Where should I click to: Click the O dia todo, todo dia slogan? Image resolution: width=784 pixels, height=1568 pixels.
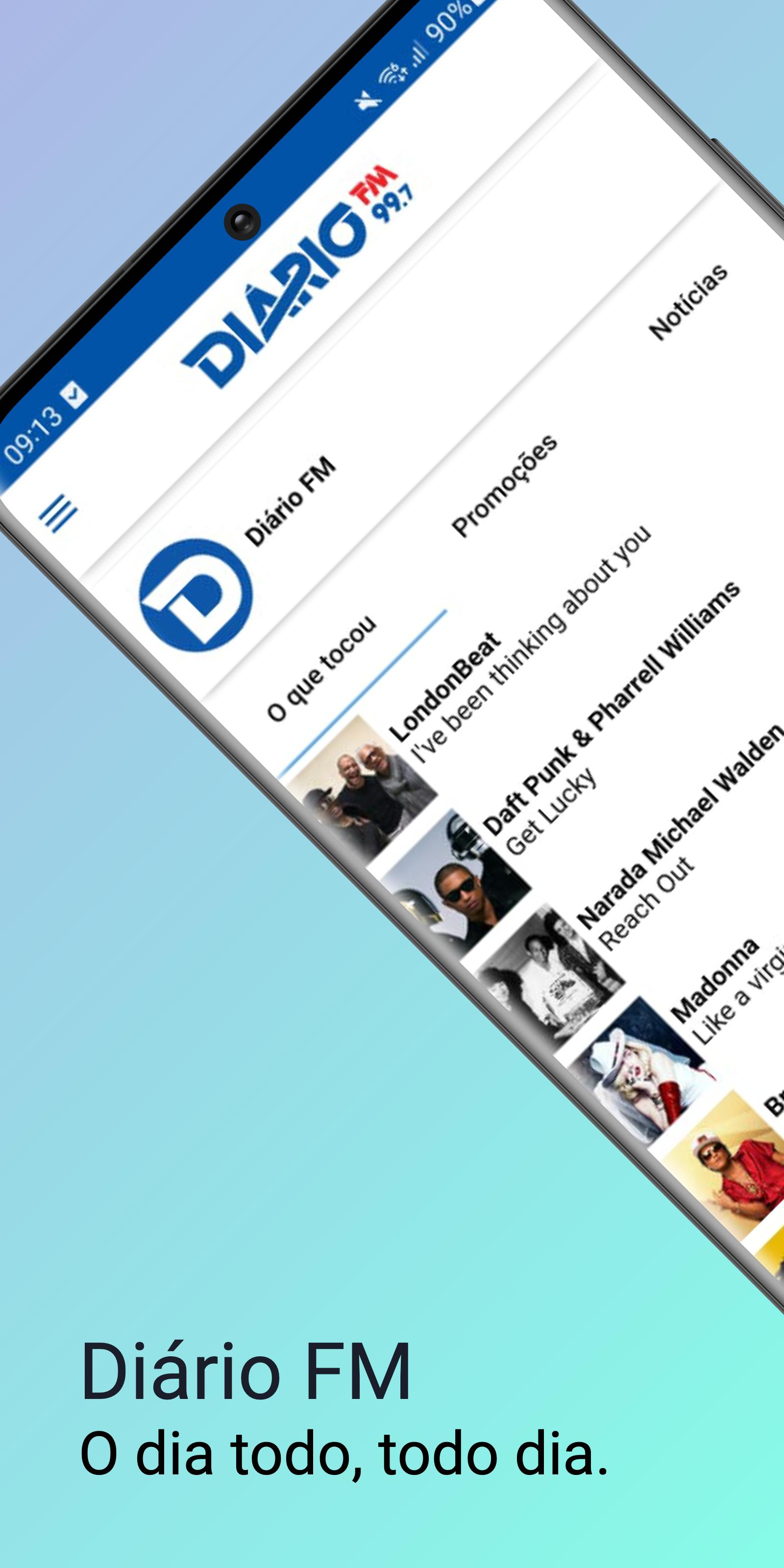click(344, 1455)
